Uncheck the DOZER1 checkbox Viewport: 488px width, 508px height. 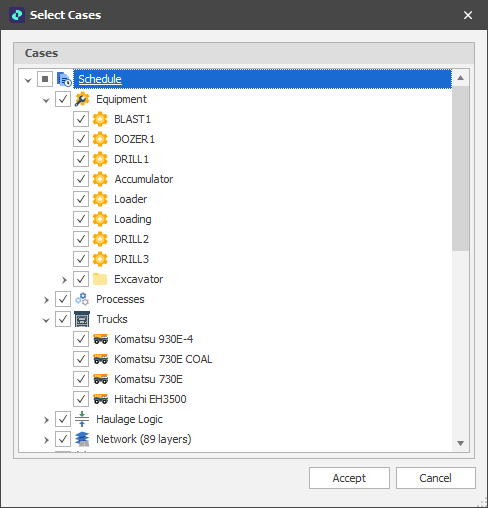[x=81, y=139]
